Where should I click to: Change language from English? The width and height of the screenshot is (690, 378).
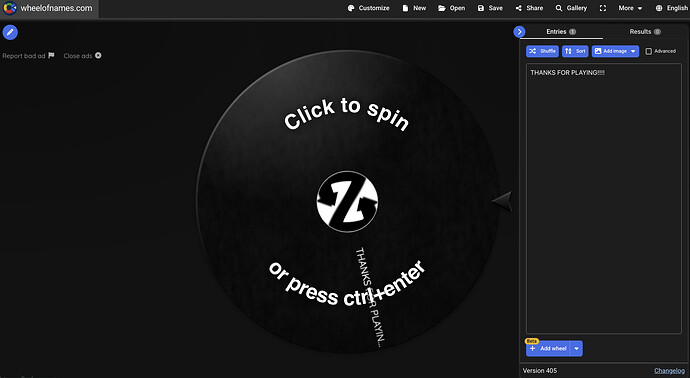point(672,8)
